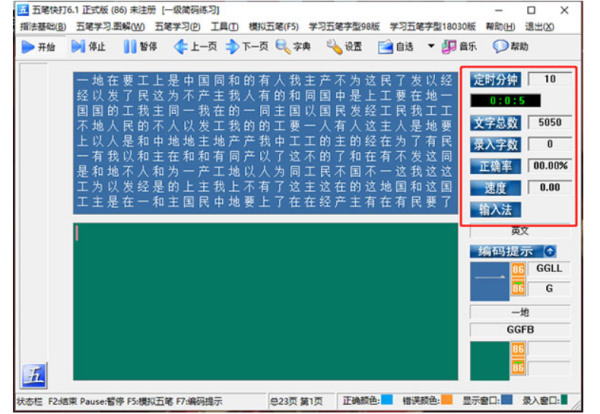This screenshot has height=414, width=600.
Task: Open 学习五笔字型98版 menu
Action: pyautogui.click(x=344, y=27)
